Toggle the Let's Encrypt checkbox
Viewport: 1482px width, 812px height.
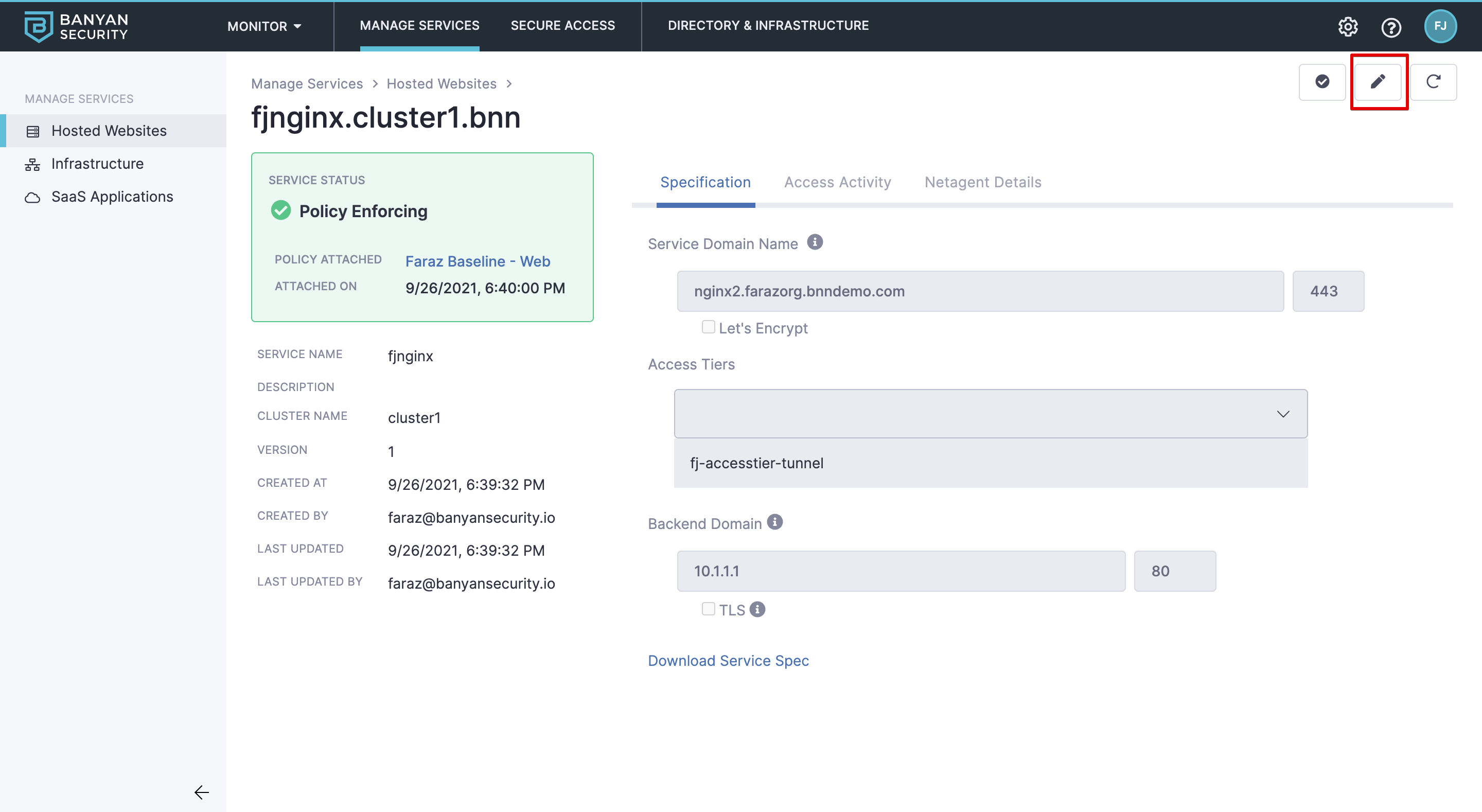click(x=708, y=327)
